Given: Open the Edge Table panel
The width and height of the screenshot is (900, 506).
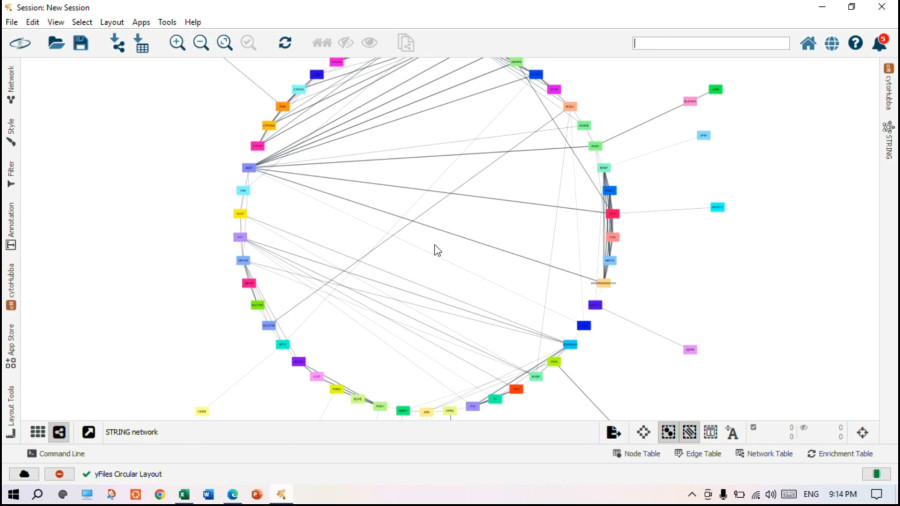Looking at the screenshot, I should (x=697, y=453).
